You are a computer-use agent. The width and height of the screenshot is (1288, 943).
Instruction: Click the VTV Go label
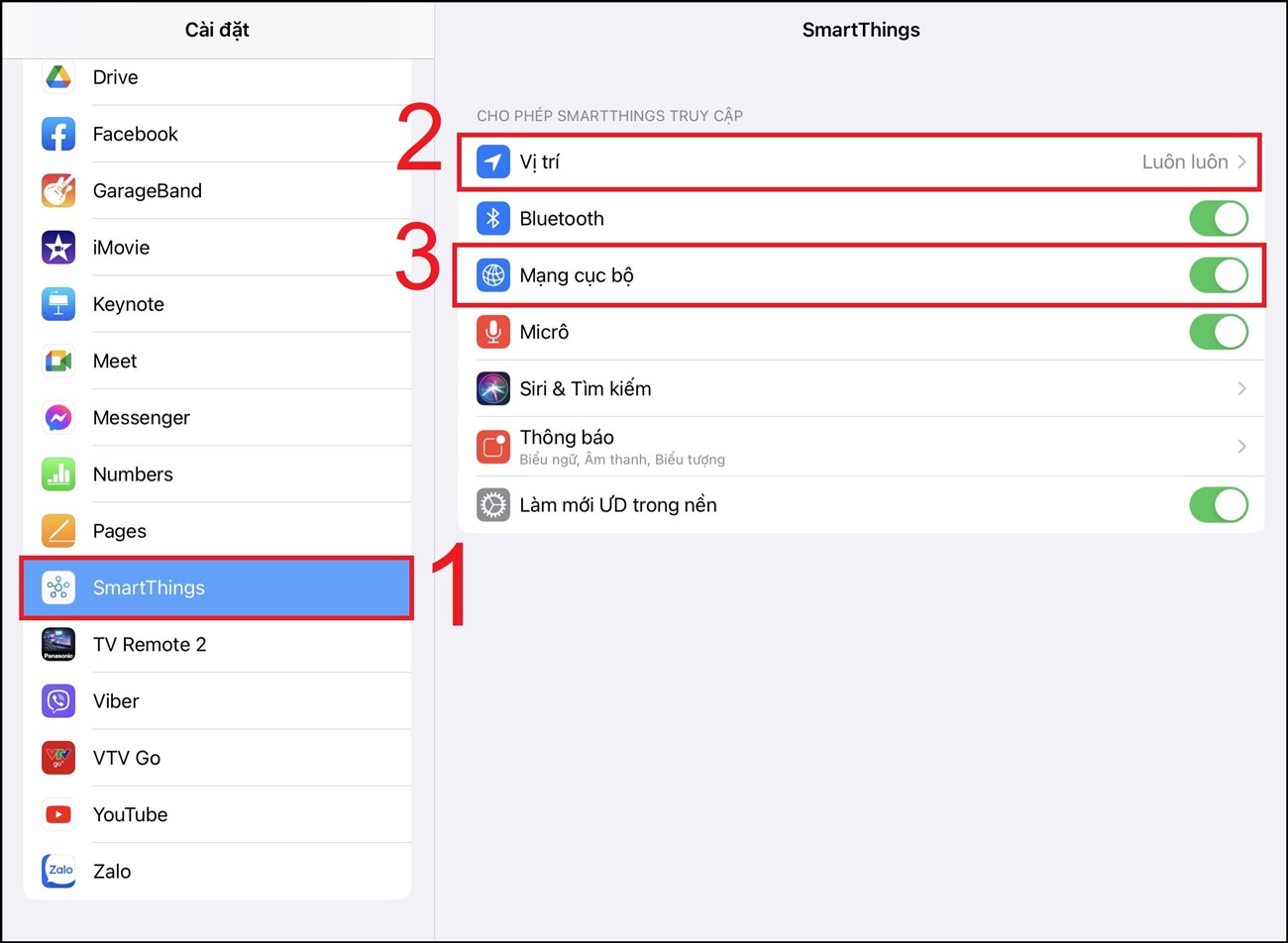[127, 758]
